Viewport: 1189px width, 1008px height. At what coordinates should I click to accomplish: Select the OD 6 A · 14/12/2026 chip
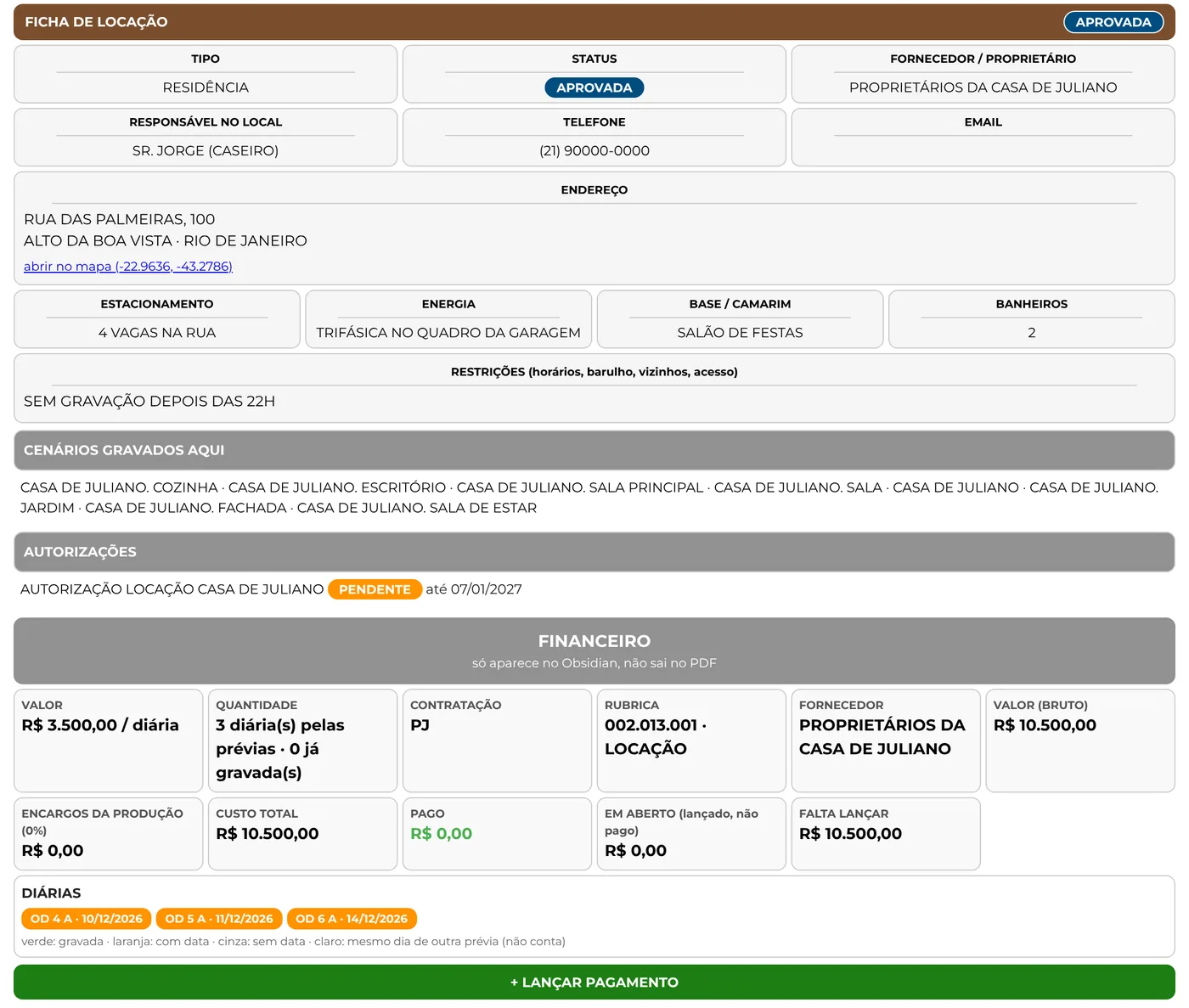(352, 919)
